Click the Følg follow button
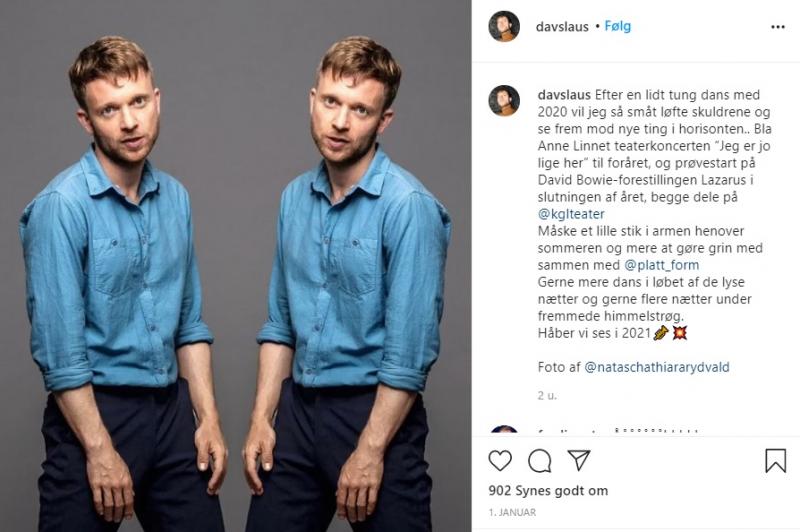 pos(617,26)
